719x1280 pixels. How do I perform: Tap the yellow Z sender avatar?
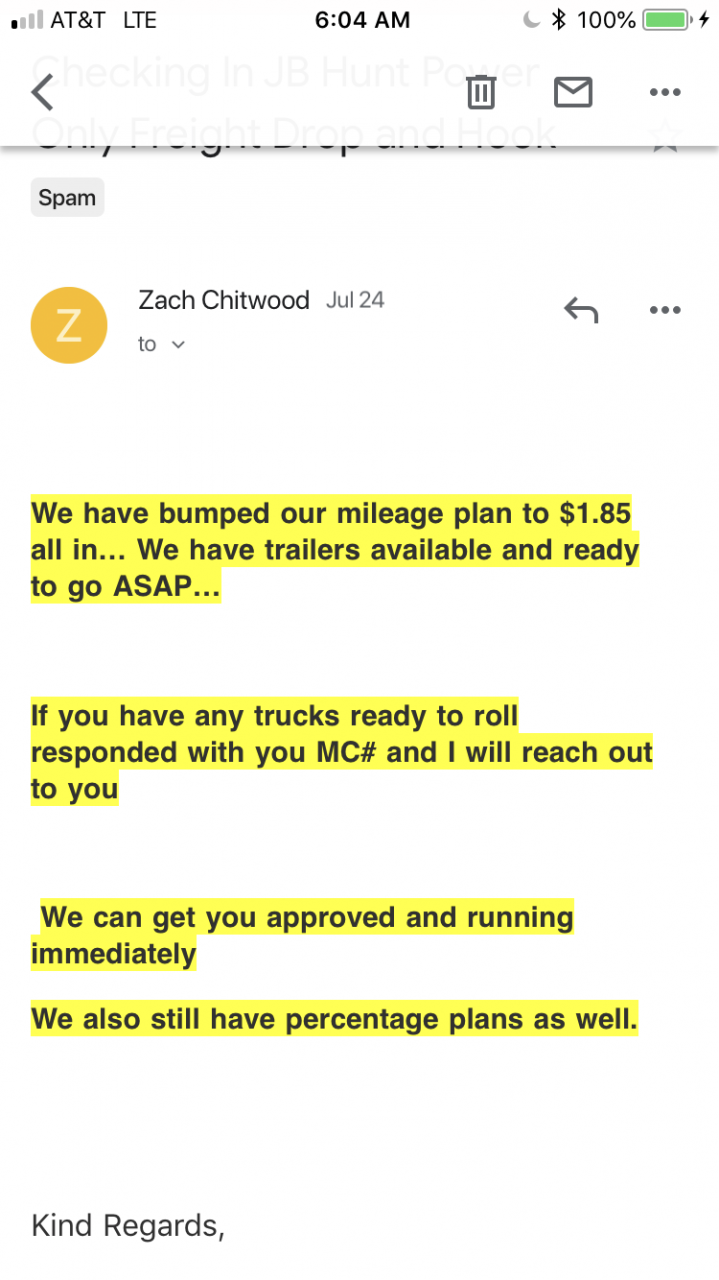(69, 325)
